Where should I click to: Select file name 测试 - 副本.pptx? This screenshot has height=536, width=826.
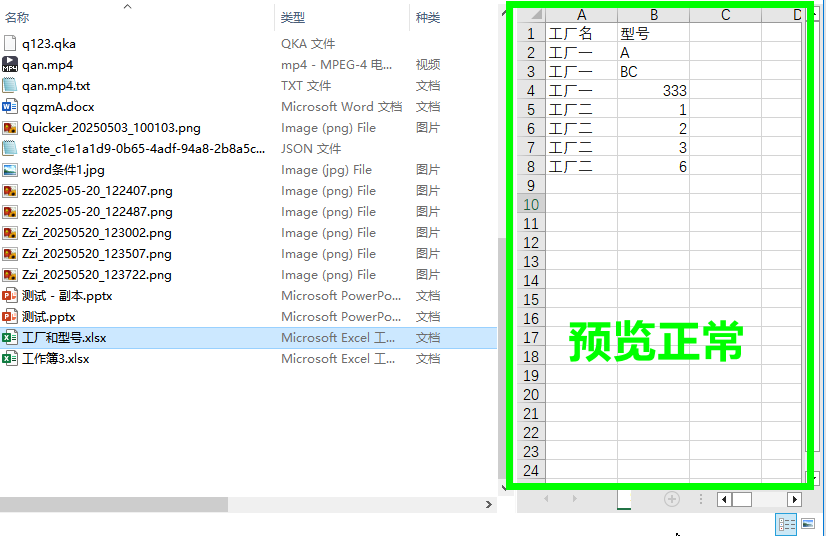click(67, 296)
